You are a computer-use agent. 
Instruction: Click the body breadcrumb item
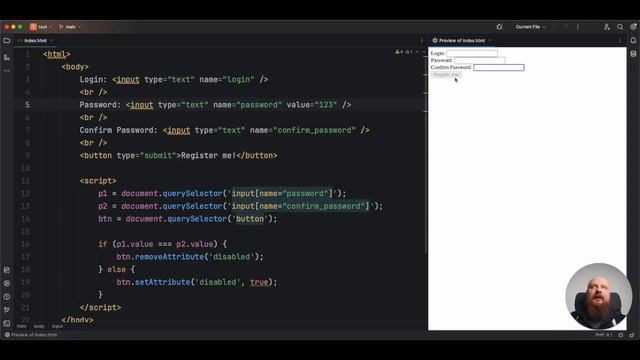39,326
